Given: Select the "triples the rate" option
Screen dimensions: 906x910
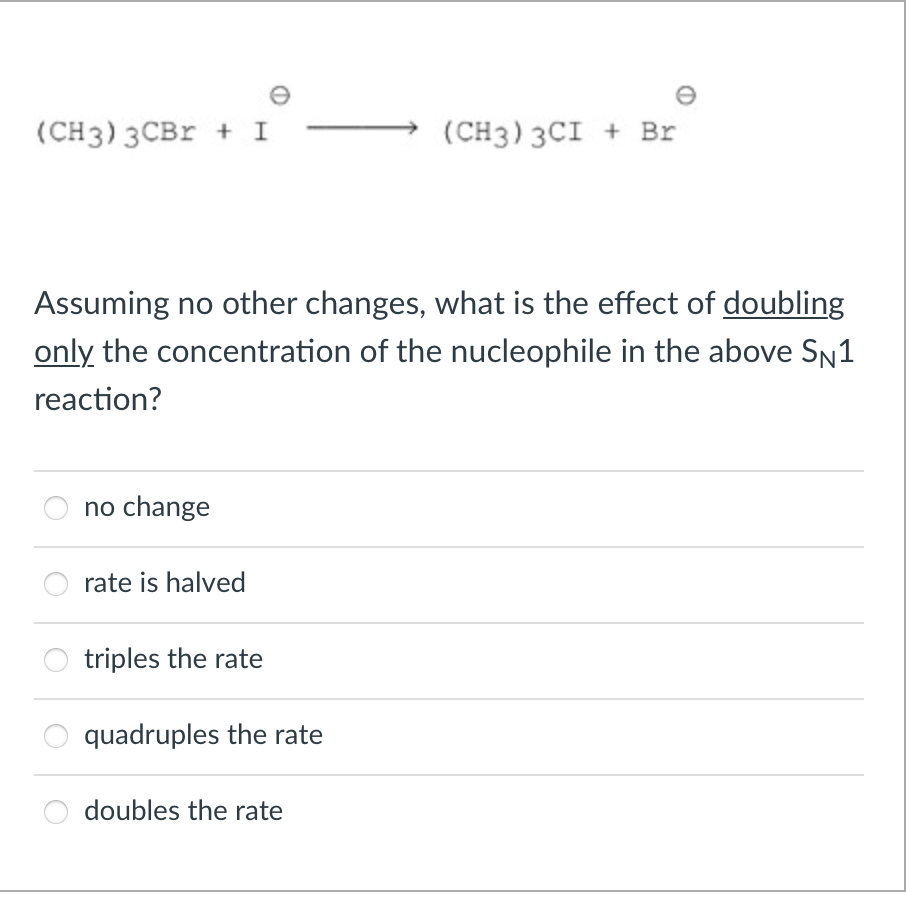Looking at the screenshot, I should pos(56,660).
